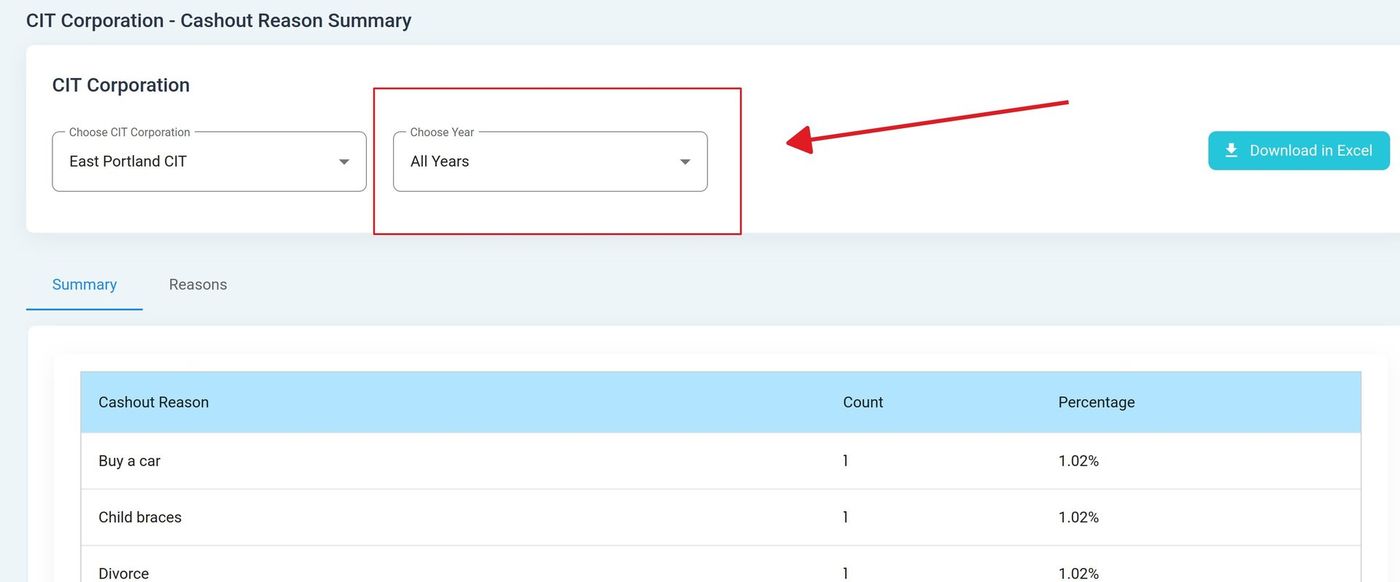Click the Cashout Reason column header

click(154, 402)
